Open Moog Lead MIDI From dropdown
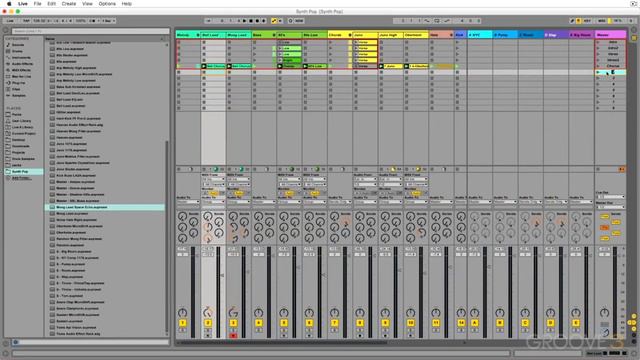Viewport: 640px width, 360px height. pyautogui.click(x=239, y=179)
